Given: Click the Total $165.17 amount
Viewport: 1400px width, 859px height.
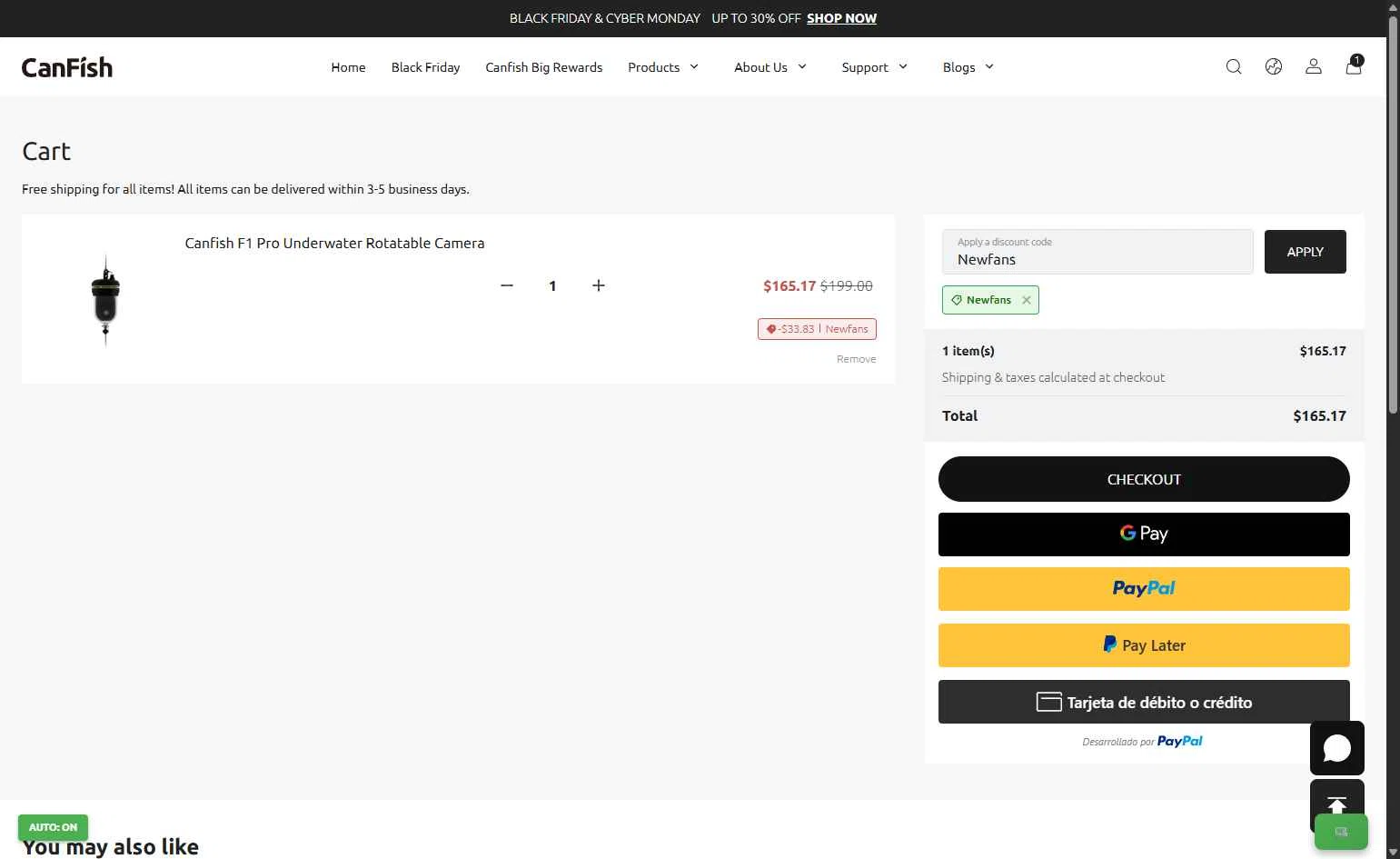Looking at the screenshot, I should coord(1319,415).
